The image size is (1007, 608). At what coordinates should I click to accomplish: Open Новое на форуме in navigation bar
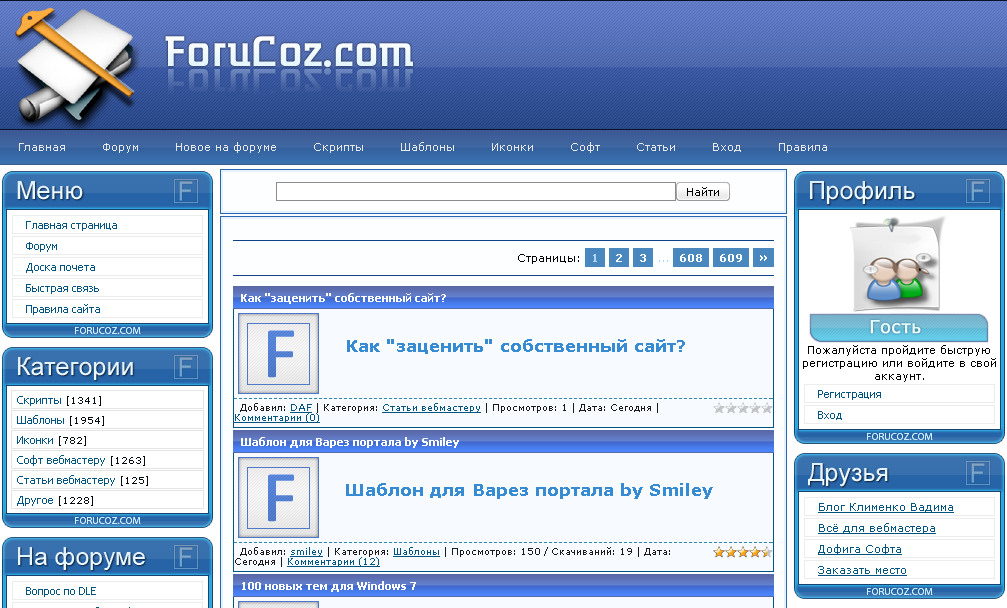(x=225, y=147)
